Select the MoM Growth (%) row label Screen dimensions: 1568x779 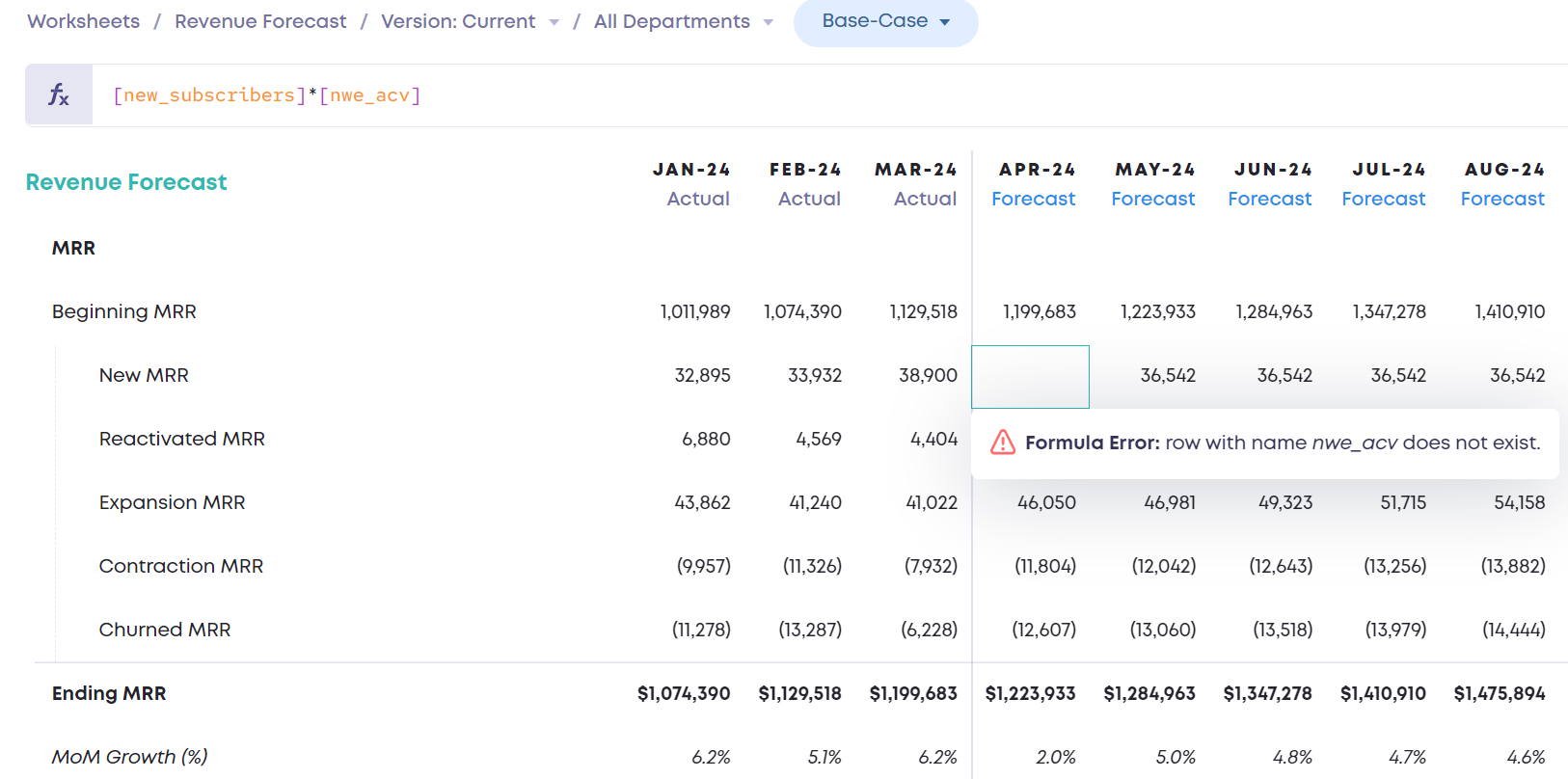pos(129,757)
